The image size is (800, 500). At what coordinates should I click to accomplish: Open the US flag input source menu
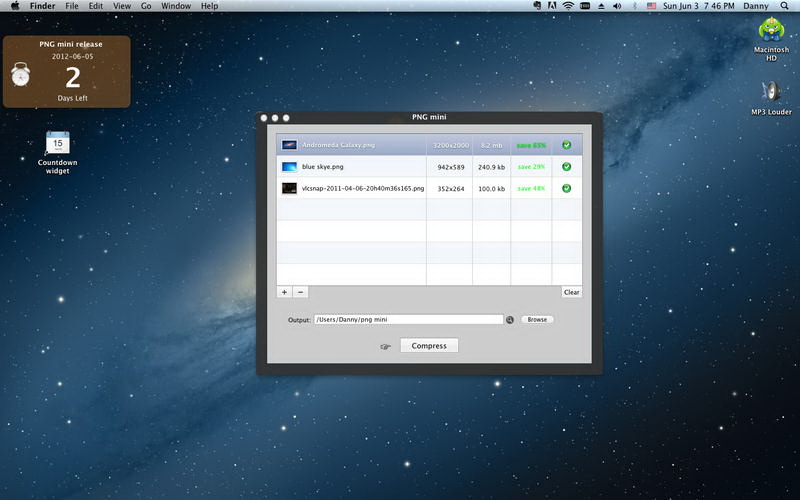(652, 6)
